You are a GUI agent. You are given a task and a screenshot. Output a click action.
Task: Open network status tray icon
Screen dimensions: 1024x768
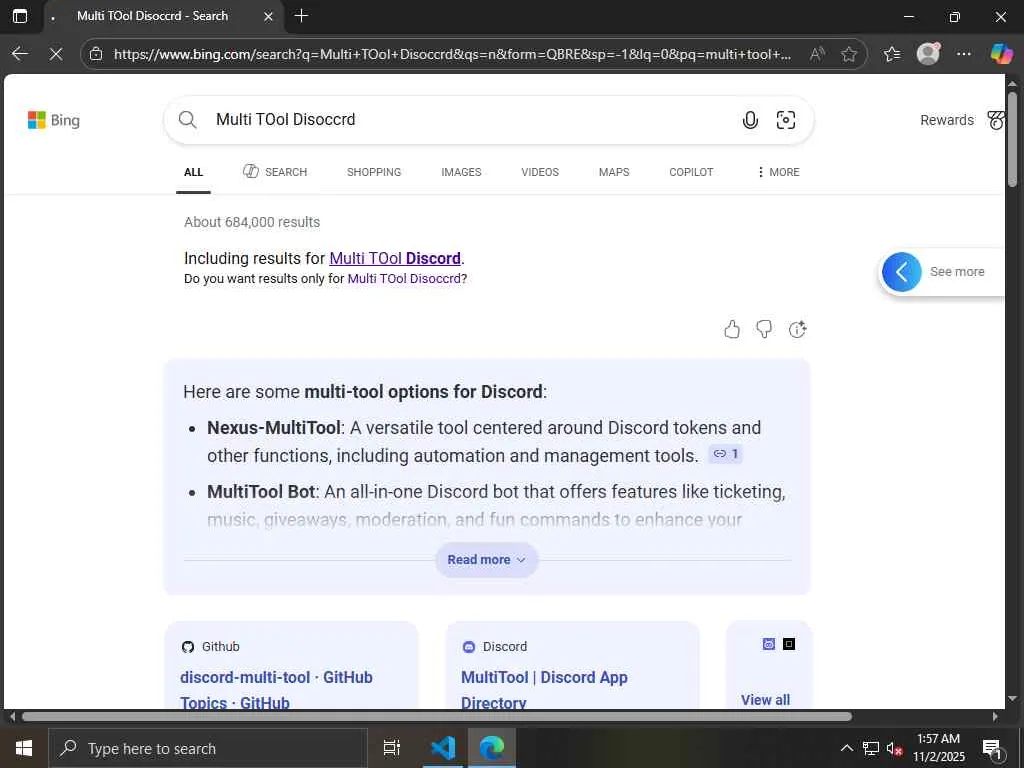[x=871, y=748]
